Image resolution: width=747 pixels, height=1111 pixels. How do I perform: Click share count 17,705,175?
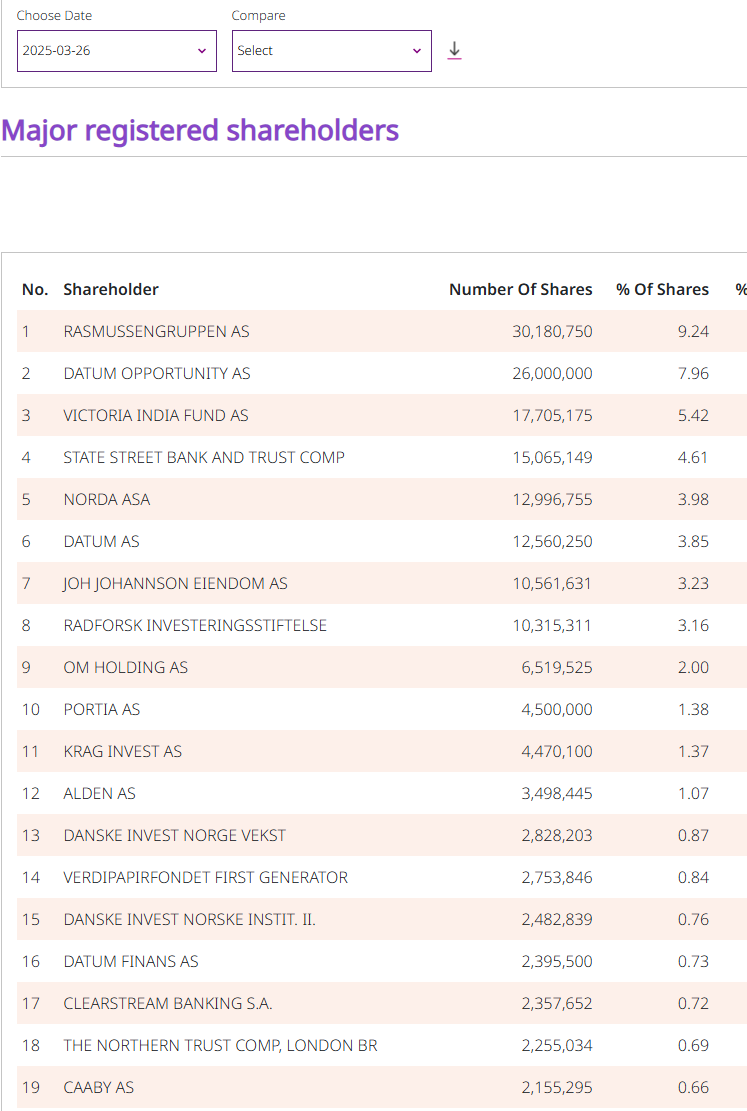tap(552, 415)
